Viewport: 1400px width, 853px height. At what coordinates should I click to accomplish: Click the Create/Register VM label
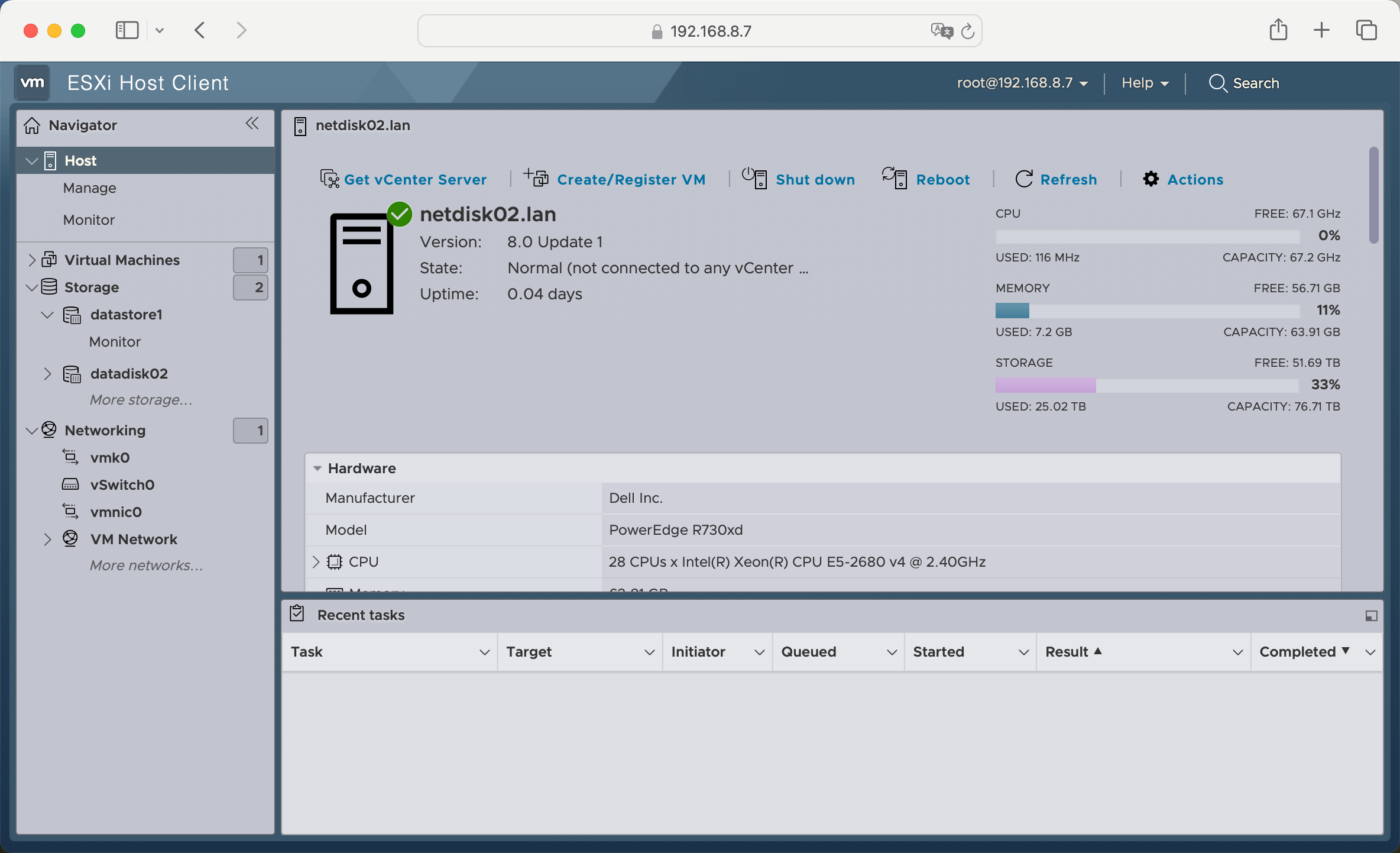[631, 179]
